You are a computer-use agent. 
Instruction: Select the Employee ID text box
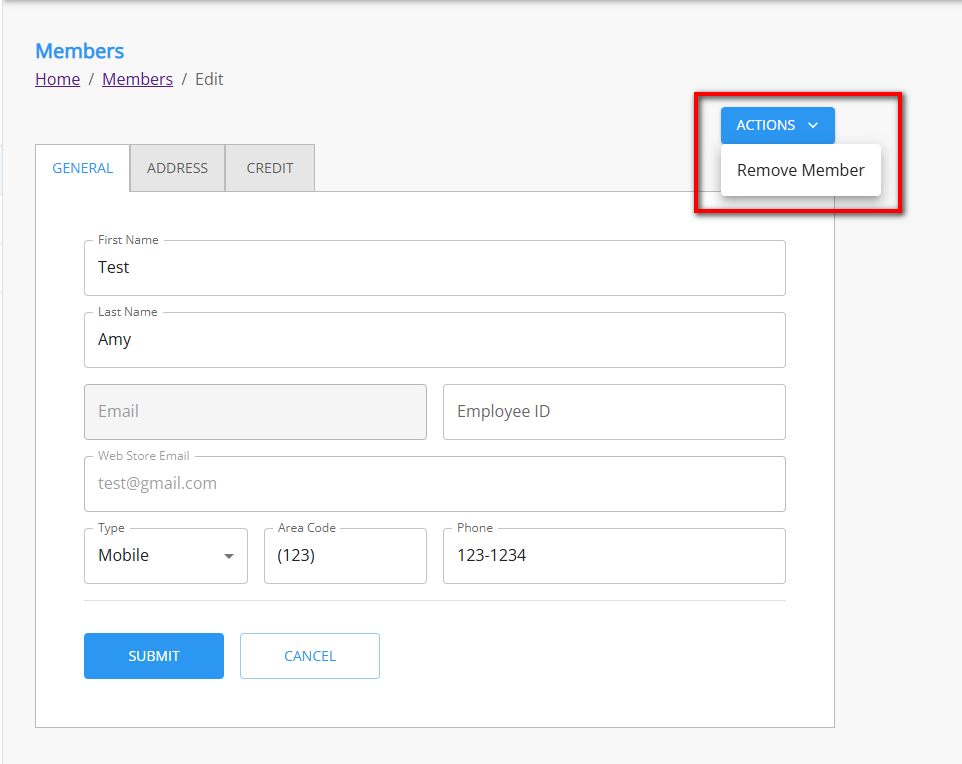[613, 412]
